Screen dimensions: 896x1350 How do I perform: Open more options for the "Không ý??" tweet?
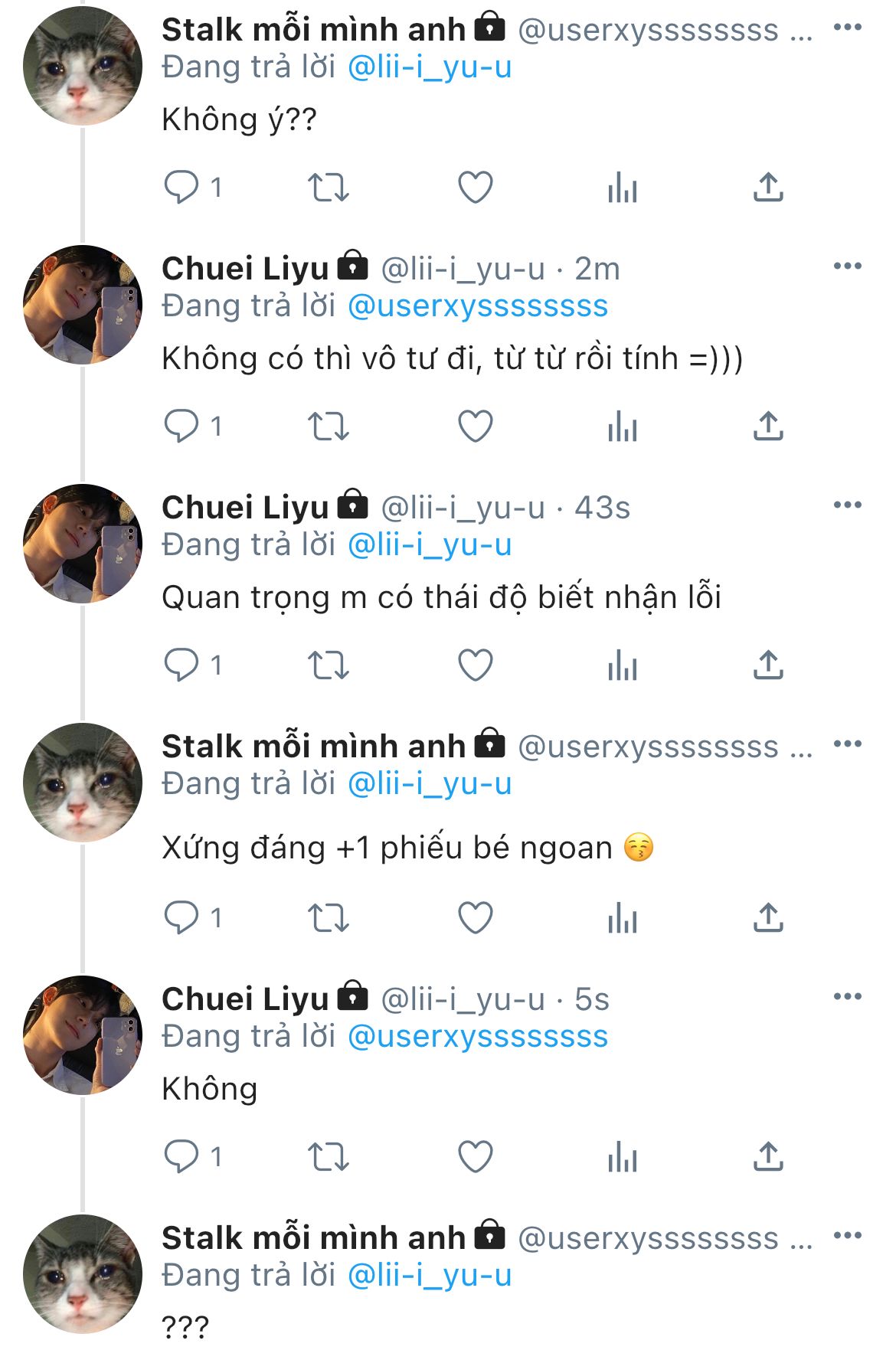click(847, 28)
